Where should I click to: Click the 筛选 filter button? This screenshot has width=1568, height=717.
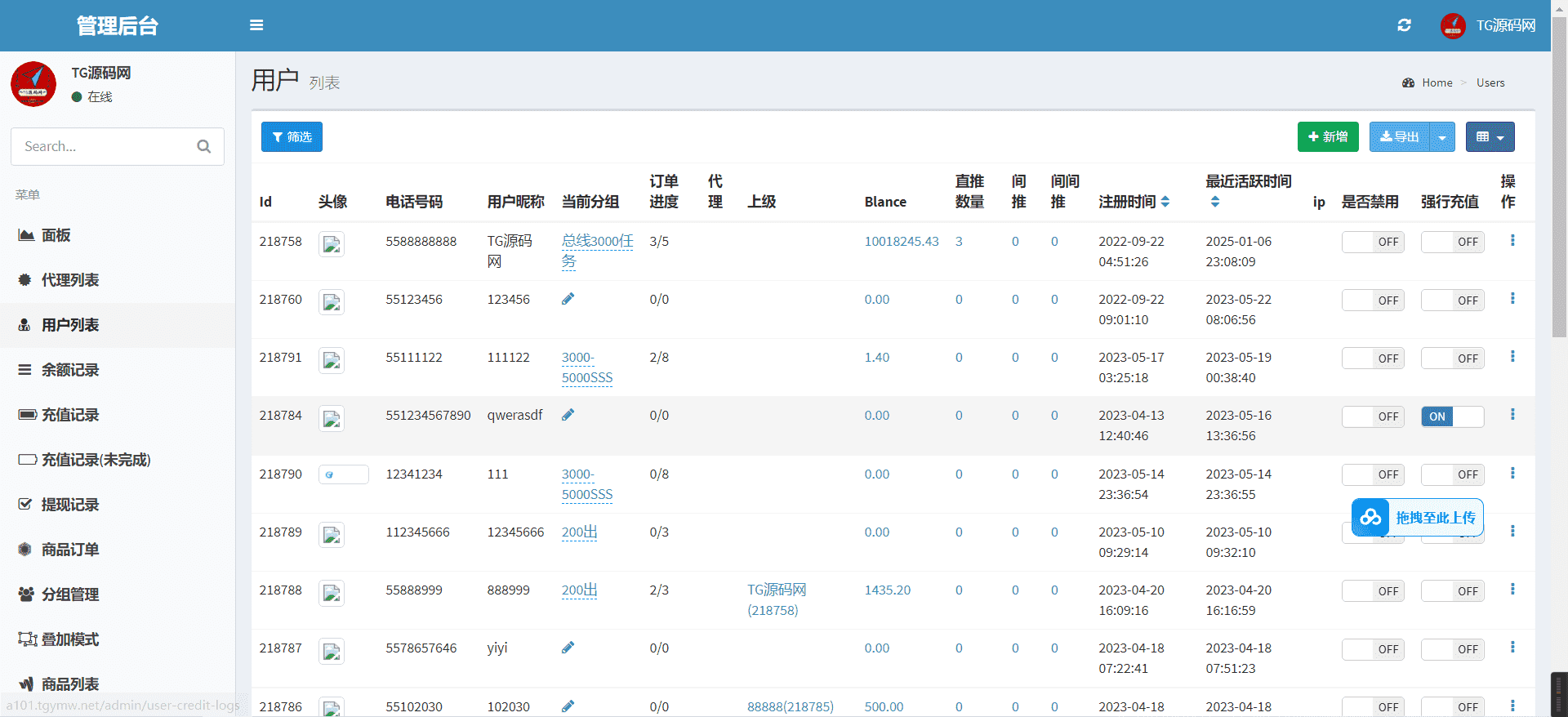point(292,137)
